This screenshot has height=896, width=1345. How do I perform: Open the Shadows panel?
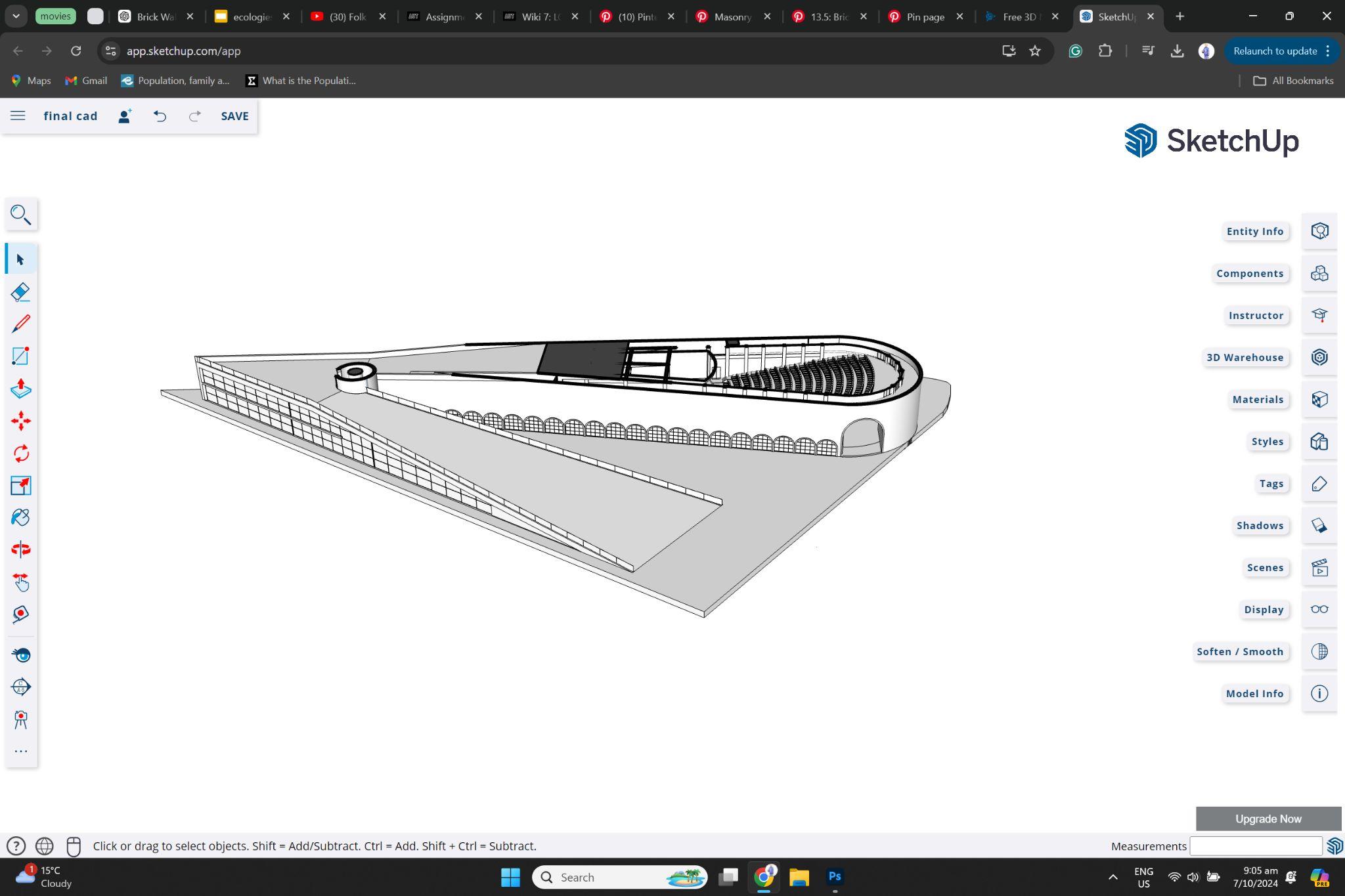[x=1260, y=525]
